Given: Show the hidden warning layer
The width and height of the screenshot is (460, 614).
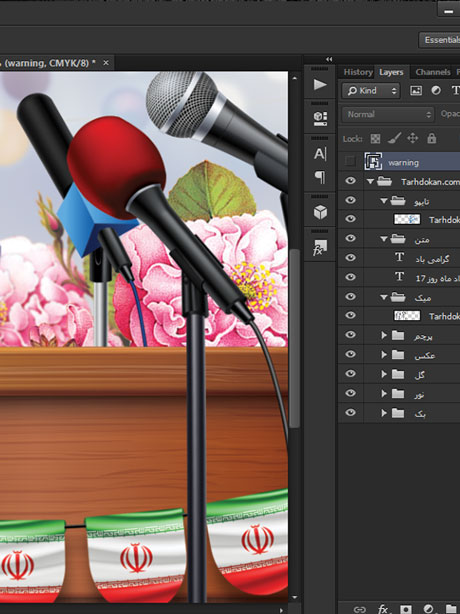Looking at the screenshot, I should (350, 161).
